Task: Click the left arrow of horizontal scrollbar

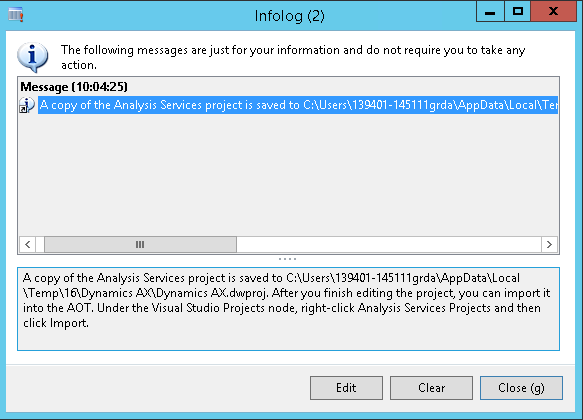Action: (28, 245)
